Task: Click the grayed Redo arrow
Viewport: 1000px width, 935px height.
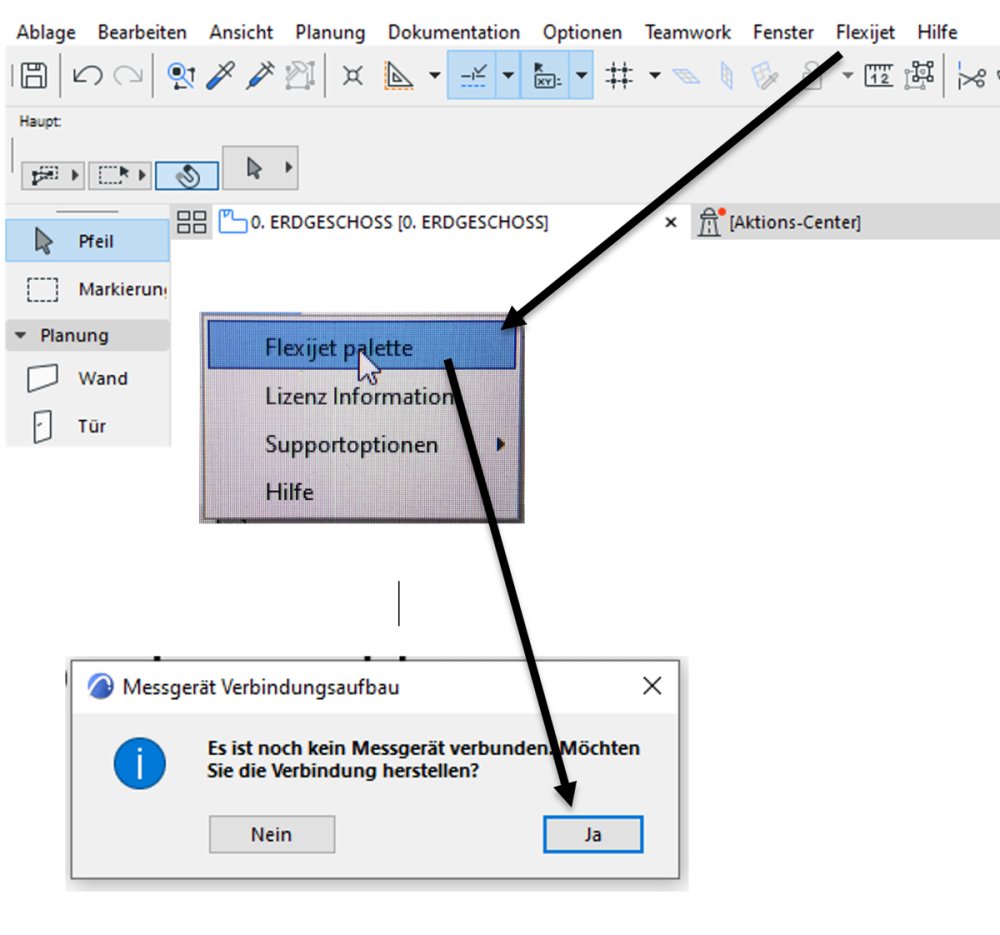Action: click(128, 76)
